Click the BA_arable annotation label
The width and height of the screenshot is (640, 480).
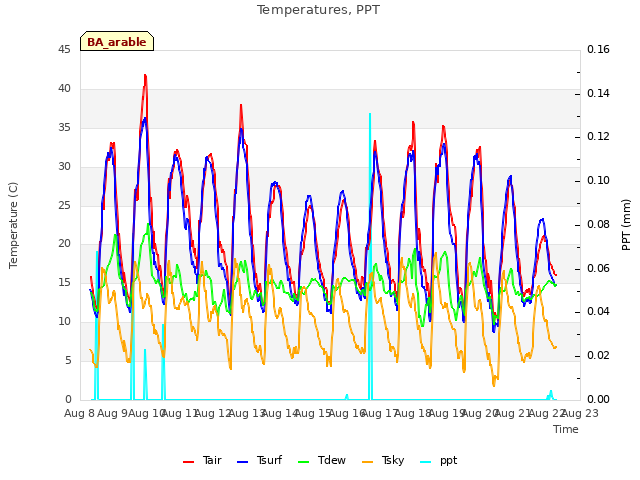(117, 42)
